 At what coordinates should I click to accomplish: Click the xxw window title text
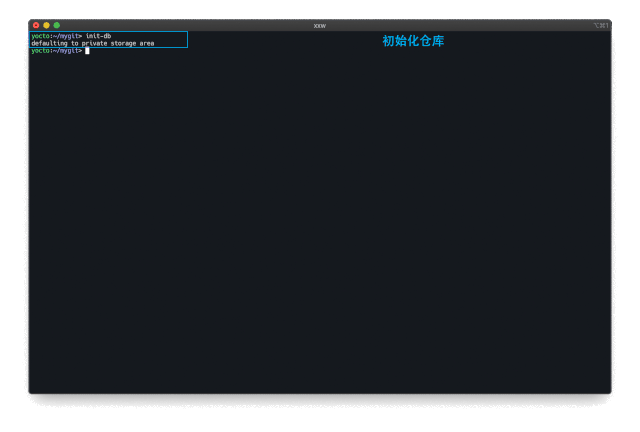pyautogui.click(x=320, y=25)
